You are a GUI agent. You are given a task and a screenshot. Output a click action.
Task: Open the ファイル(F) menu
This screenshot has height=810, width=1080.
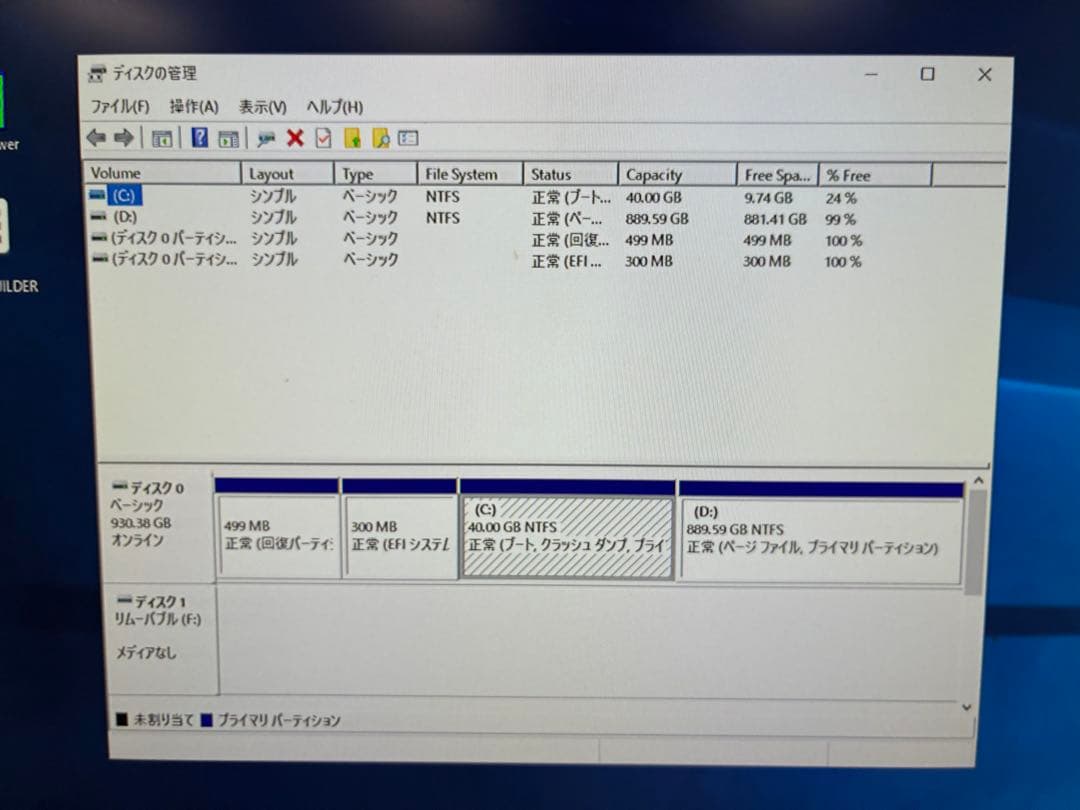point(120,106)
